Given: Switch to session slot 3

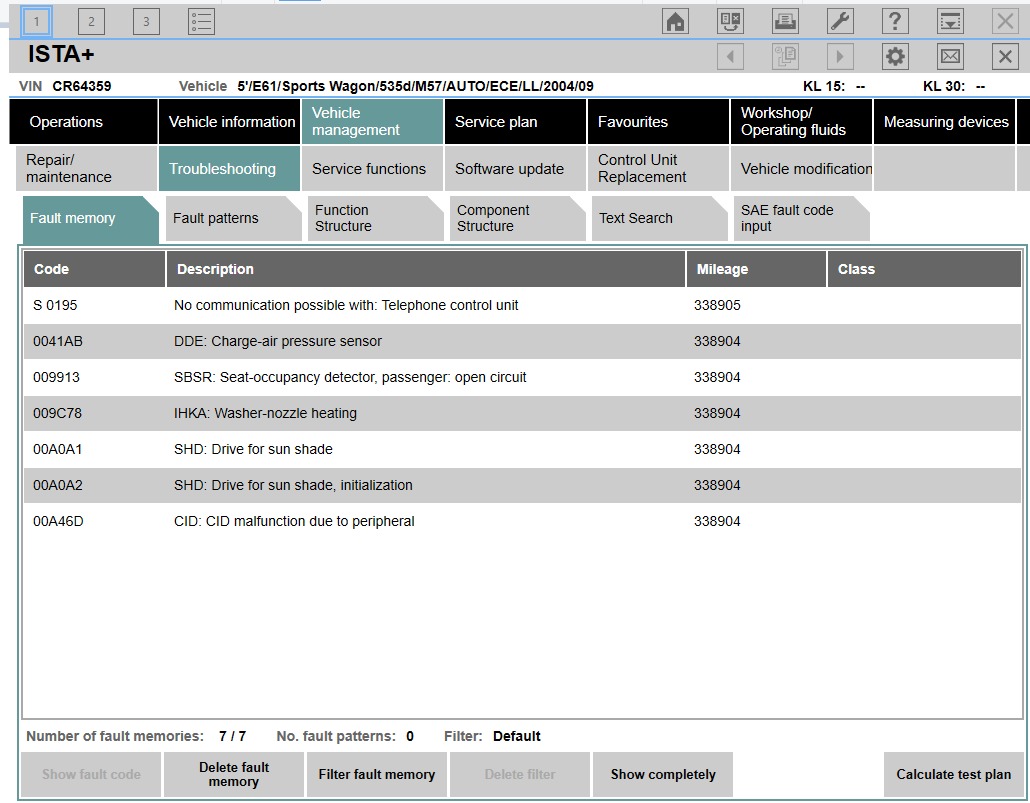Looking at the screenshot, I should tap(146, 21).
